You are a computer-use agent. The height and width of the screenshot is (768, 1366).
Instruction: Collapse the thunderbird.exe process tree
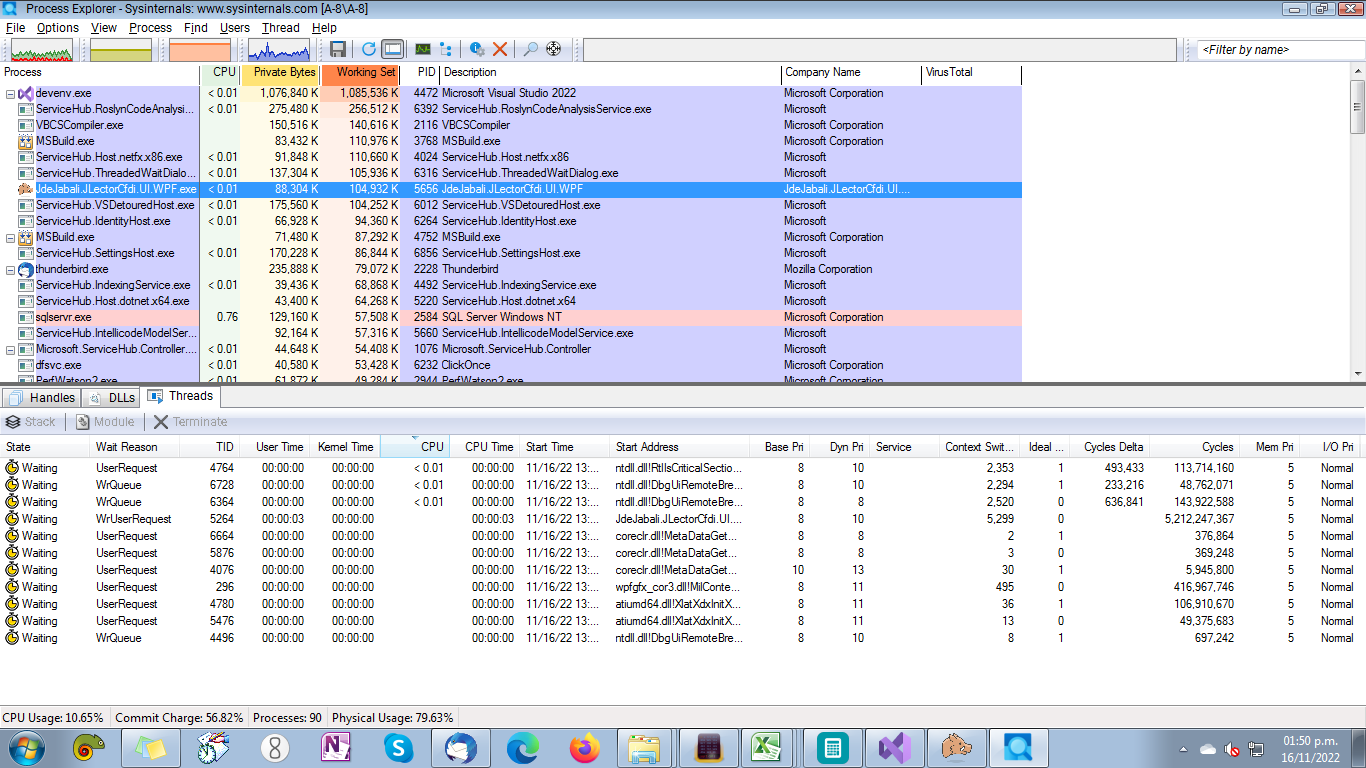pos(9,269)
